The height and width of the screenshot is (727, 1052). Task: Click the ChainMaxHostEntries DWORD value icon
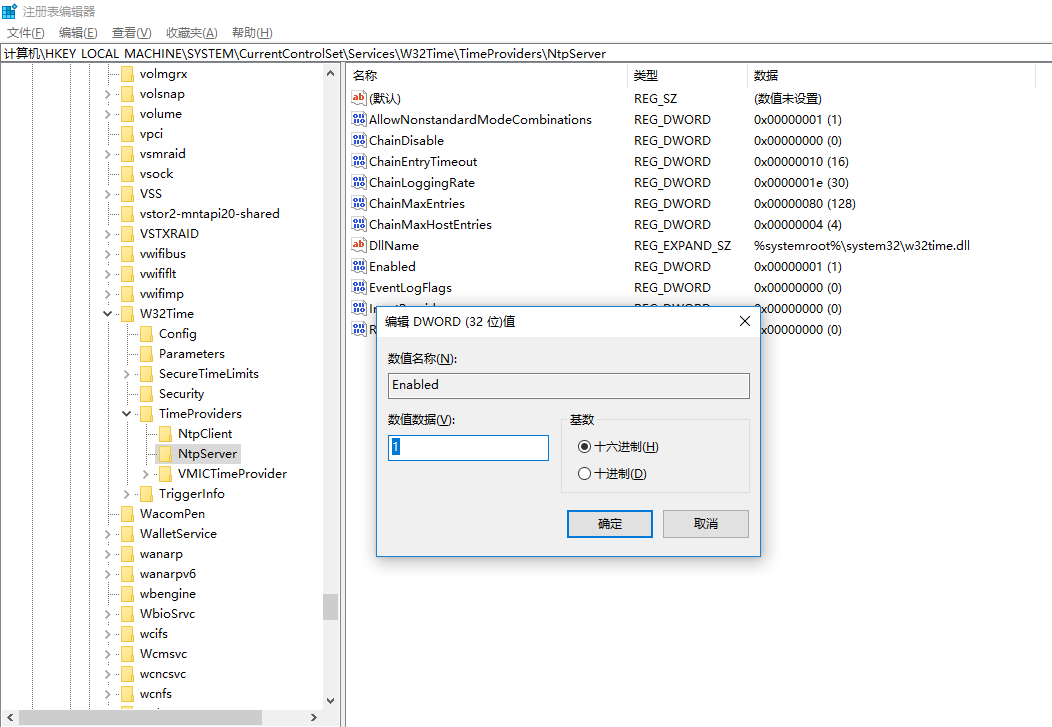(x=359, y=224)
